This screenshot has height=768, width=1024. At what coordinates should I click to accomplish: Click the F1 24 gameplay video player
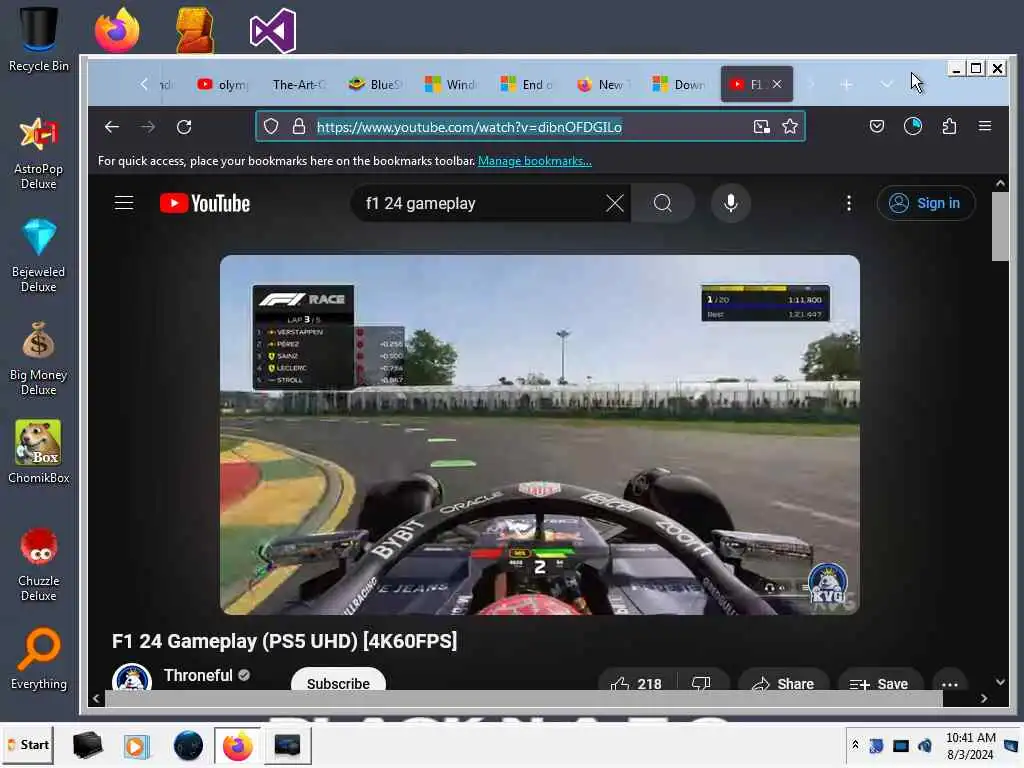[x=539, y=434]
